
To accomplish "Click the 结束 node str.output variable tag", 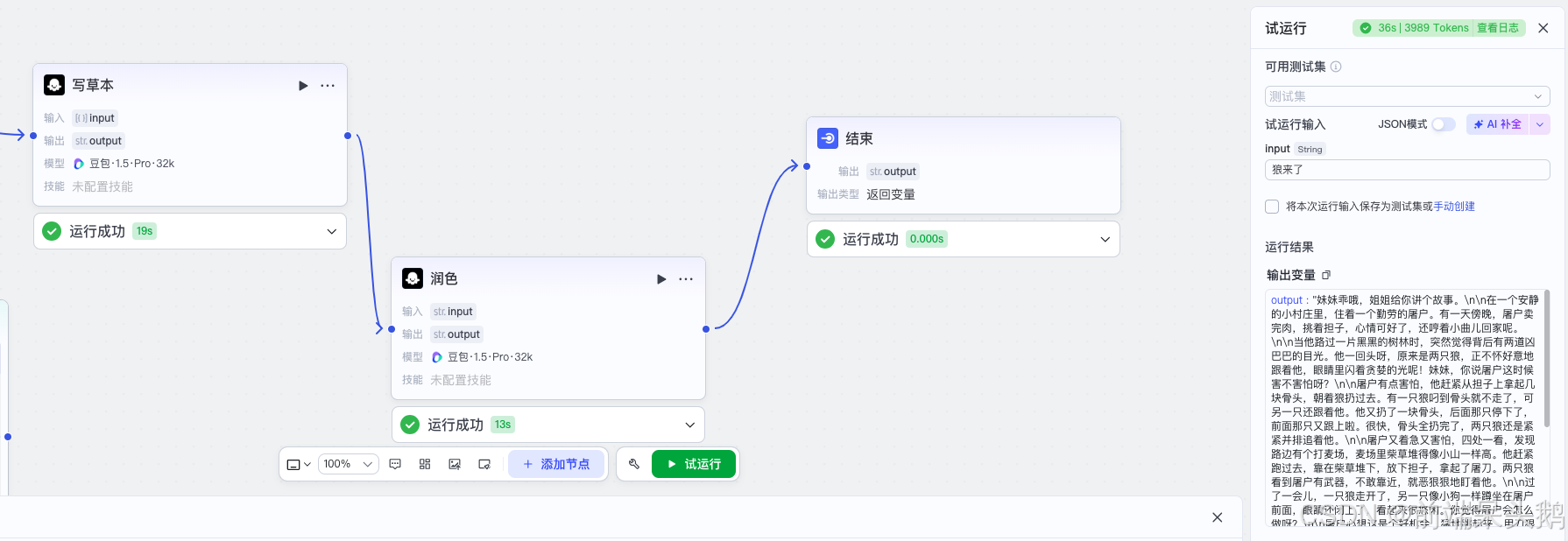I will tap(893, 172).
